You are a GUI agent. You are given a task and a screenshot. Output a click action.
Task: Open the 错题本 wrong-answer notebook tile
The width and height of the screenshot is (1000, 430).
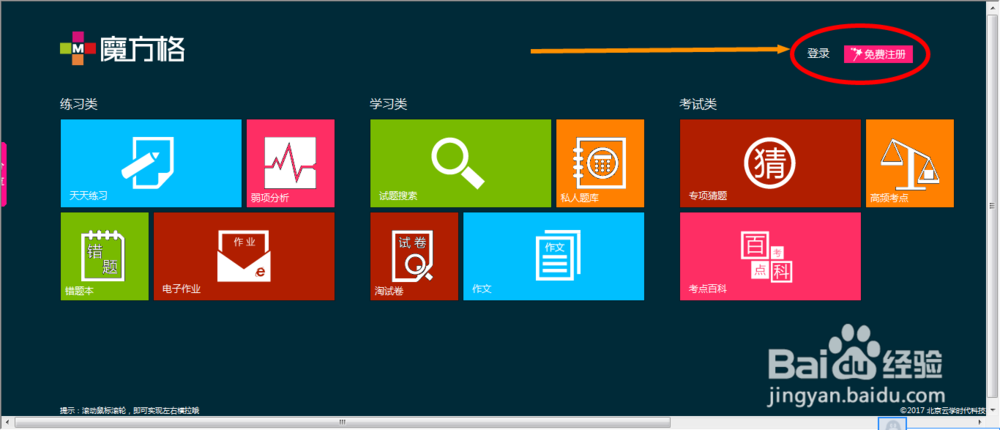click(x=105, y=256)
